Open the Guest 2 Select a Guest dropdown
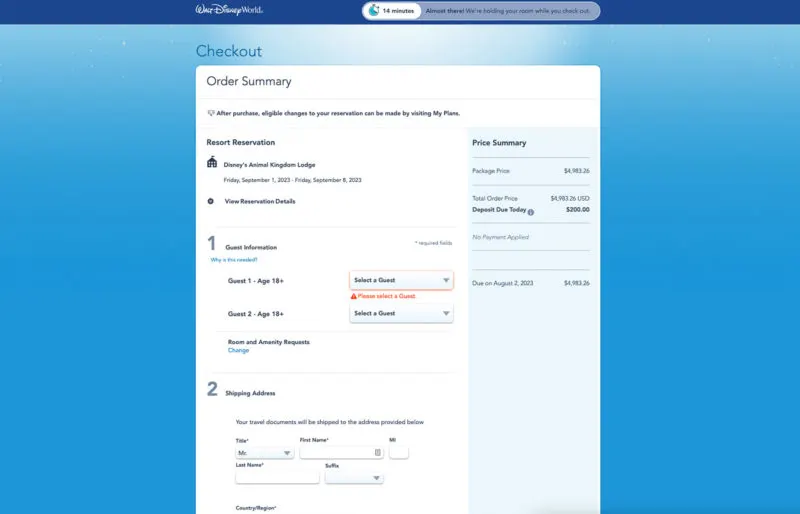The image size is (800, 514). tap(401, 313)
